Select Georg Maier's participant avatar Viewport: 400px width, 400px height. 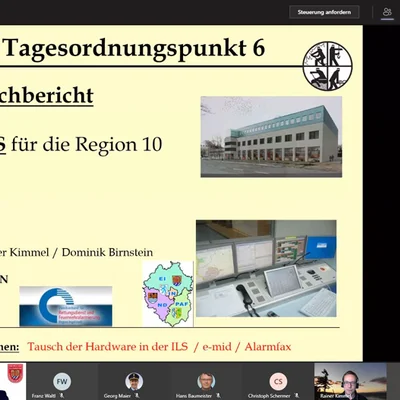(x=134, y=382)
